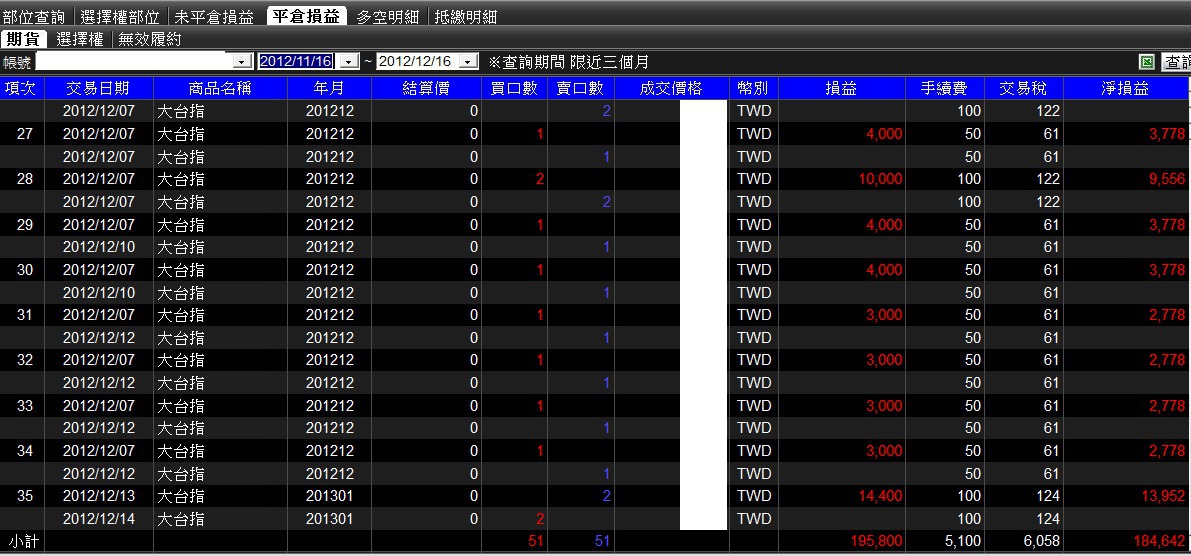
Task: Click the 賣口數 column header
Action: point(580,88)
